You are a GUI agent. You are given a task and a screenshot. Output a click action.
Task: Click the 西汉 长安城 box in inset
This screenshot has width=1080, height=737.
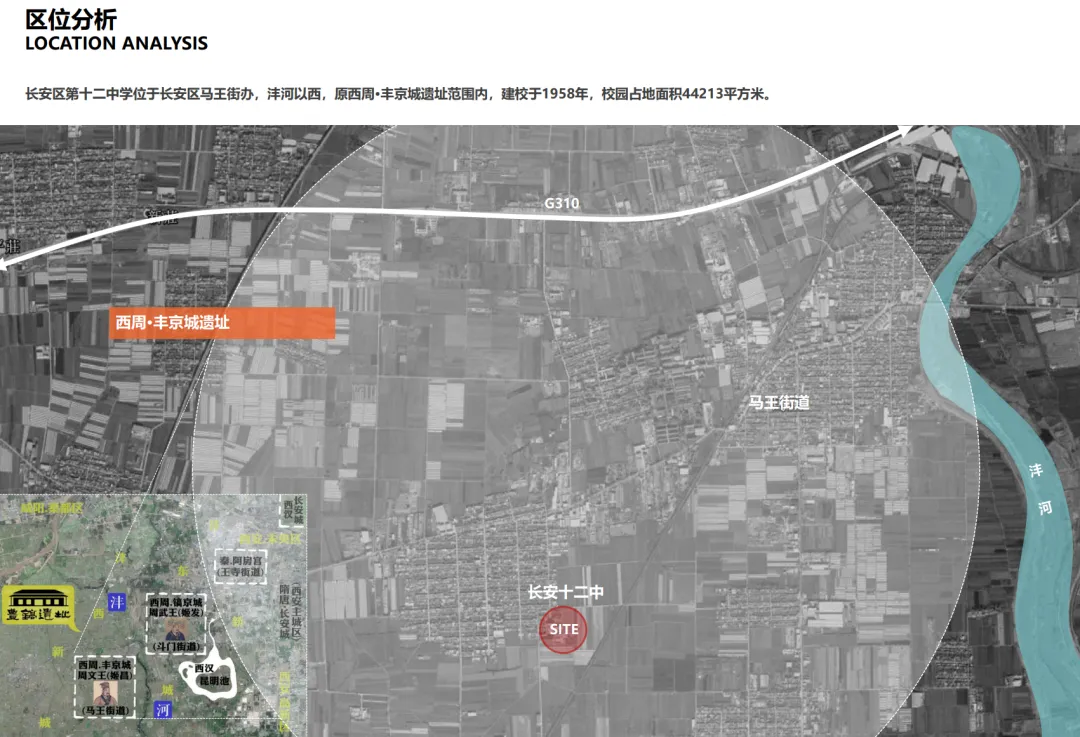click(293, 510)
